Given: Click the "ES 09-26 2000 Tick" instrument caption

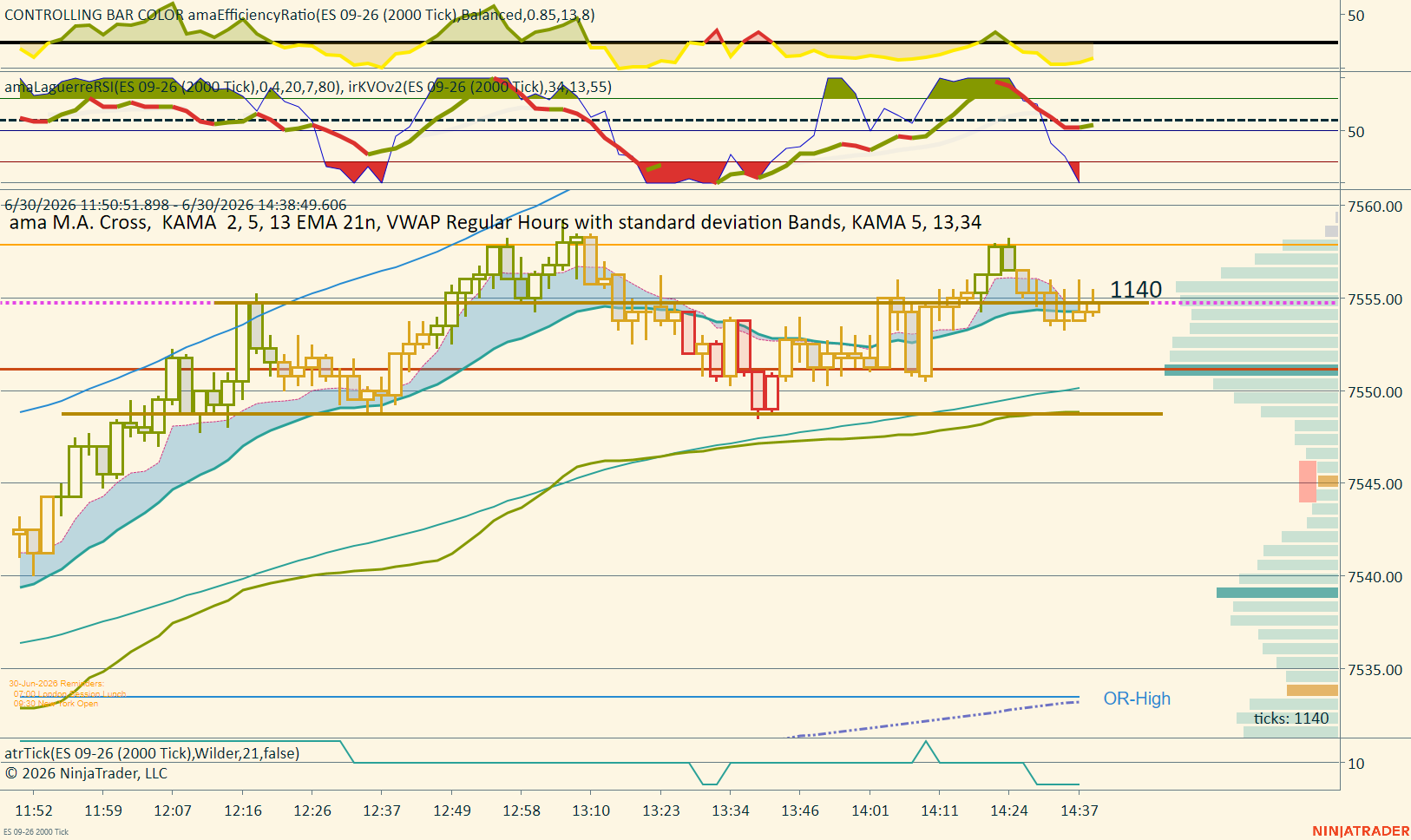Looking at the screenshot, I should 36,832.
